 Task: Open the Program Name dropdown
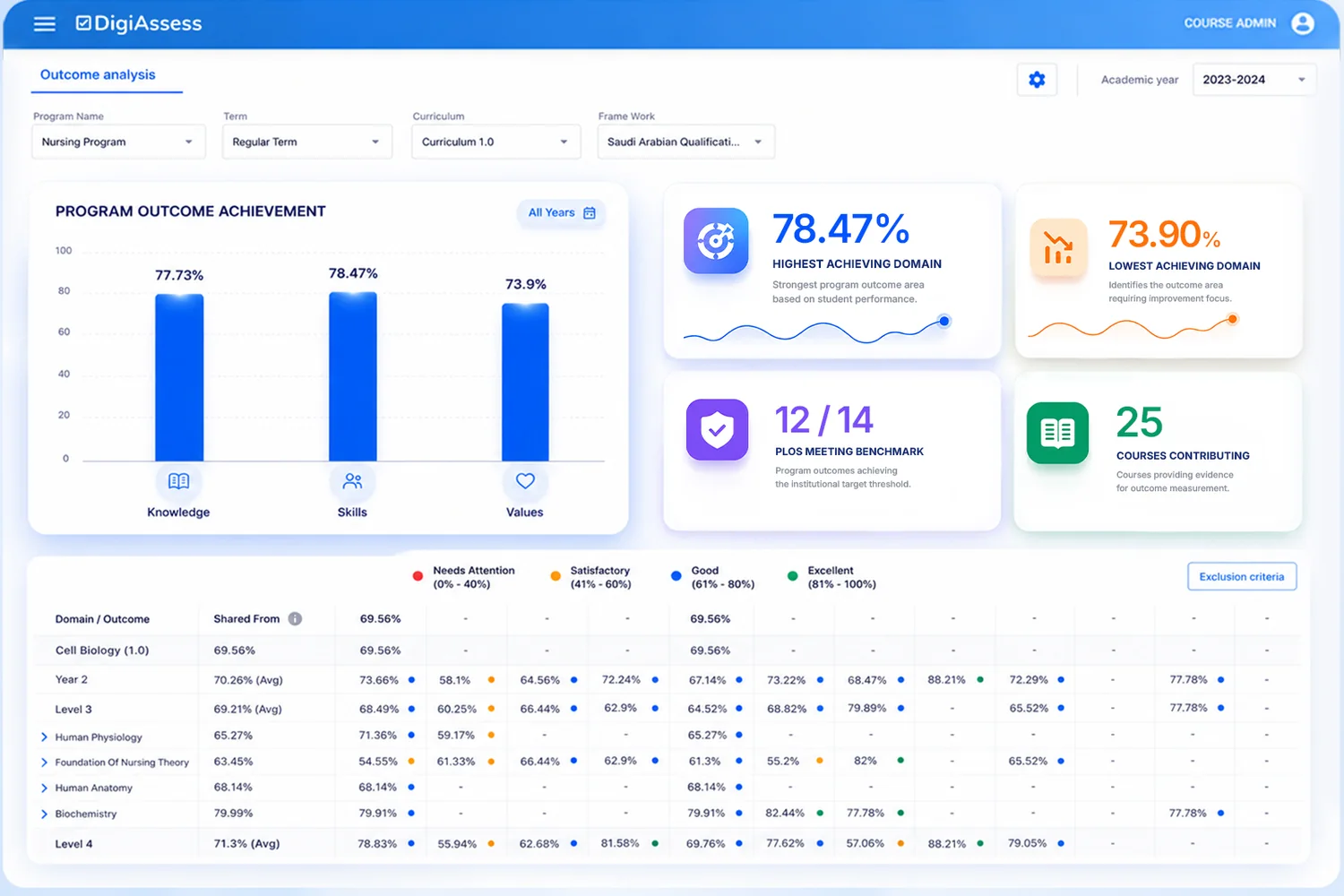118,142
